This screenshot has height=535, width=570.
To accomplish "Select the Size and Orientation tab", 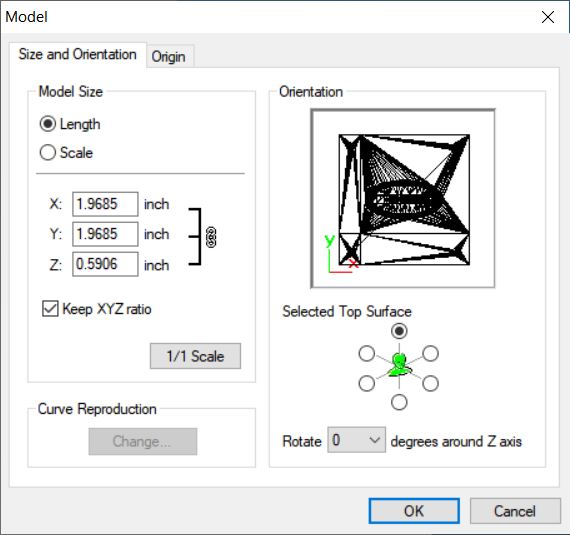I will click(78, 55).
